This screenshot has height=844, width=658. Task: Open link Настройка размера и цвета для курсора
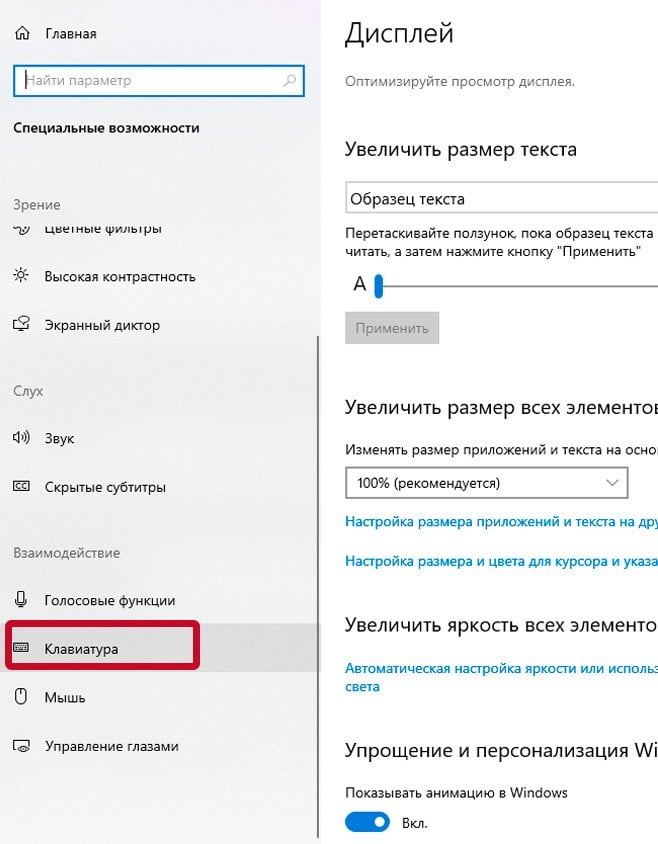[501, 561]
